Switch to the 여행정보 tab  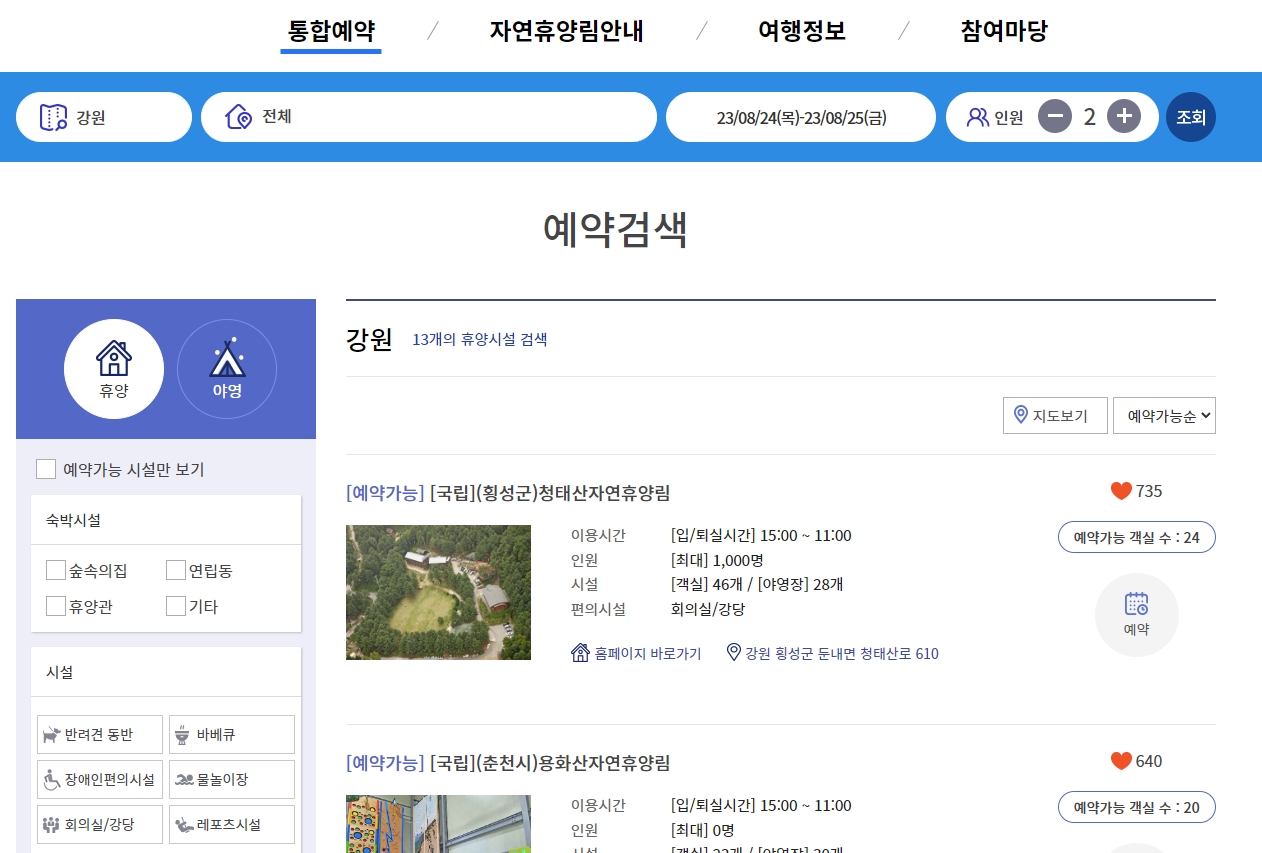[802, 31]
